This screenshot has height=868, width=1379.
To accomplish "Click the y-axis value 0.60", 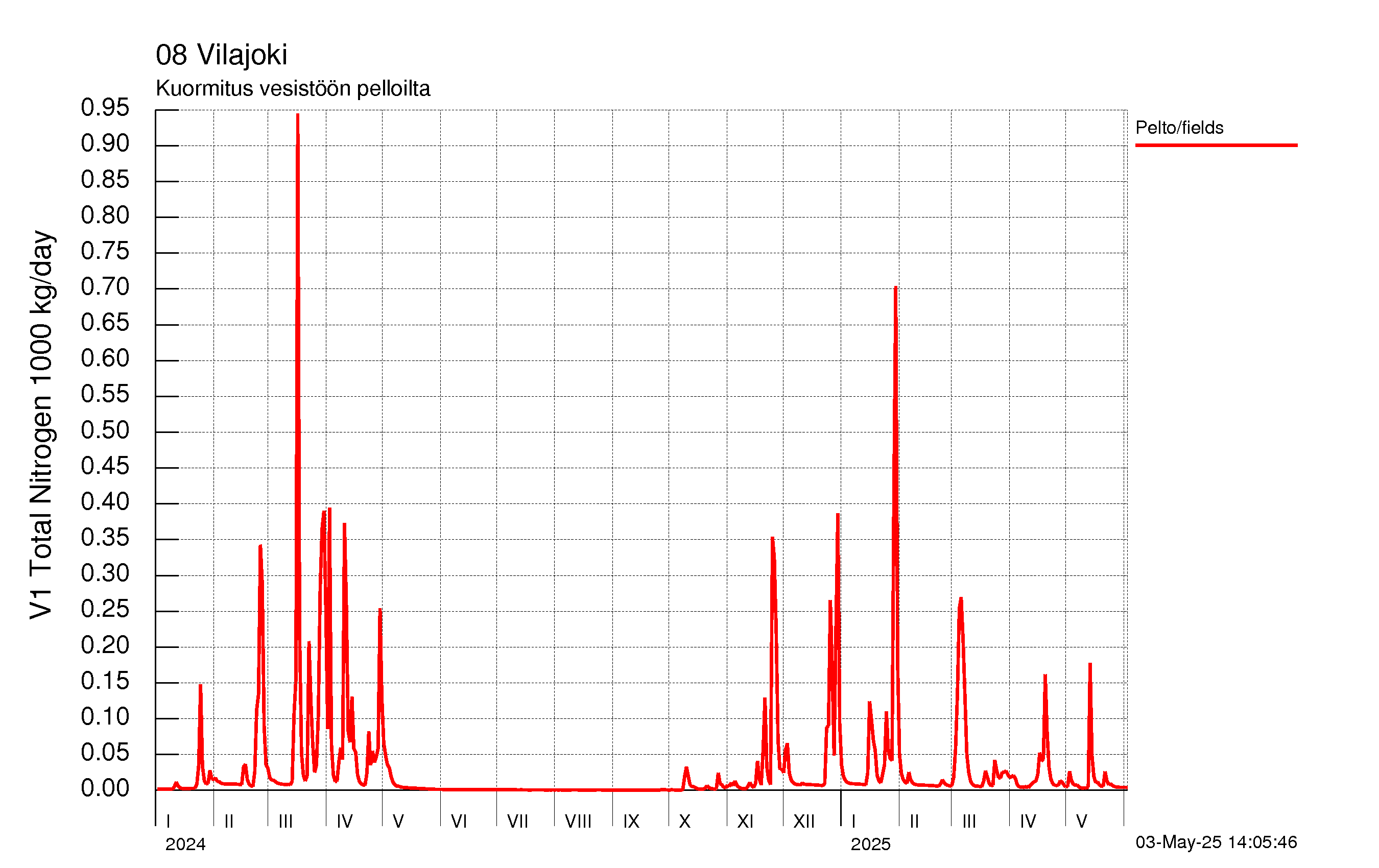I will pos(105,358).
